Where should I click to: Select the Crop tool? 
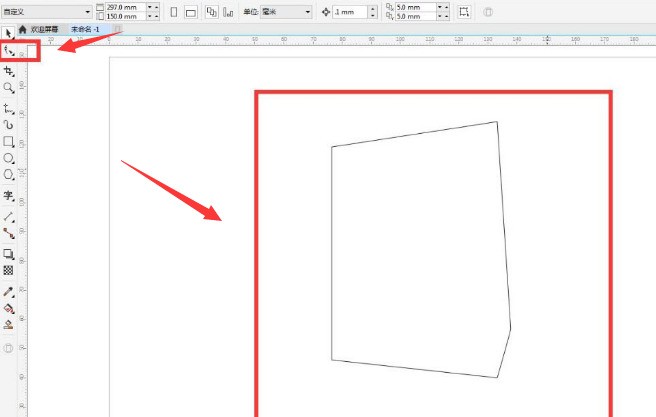pos(9,71)
